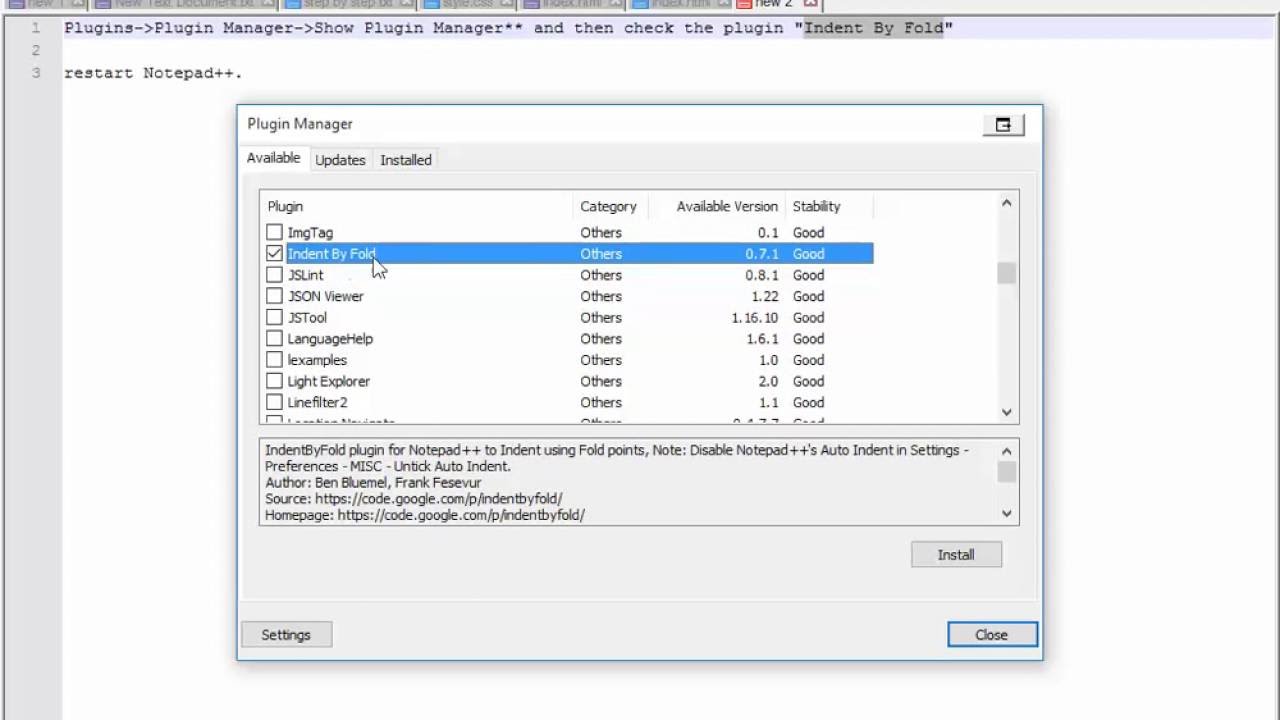Click plugin list scroll up arrow
The image size is (1280, 720).
coord(1007,203)
